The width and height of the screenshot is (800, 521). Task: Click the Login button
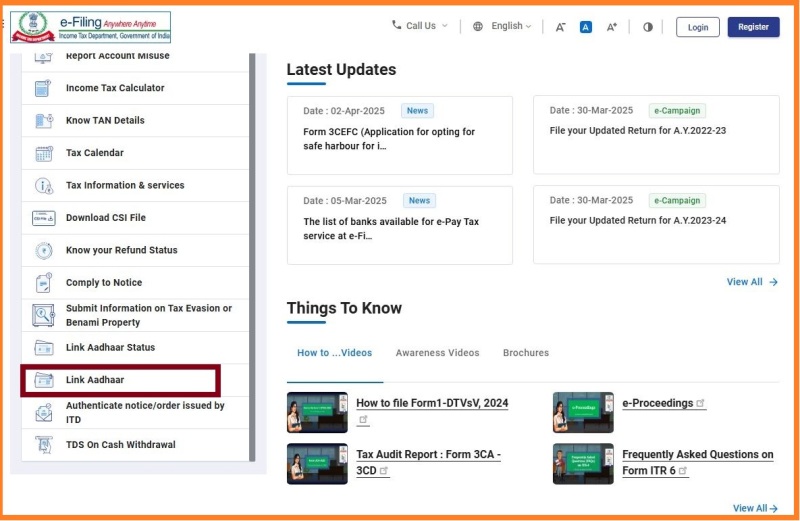[697, 27]
